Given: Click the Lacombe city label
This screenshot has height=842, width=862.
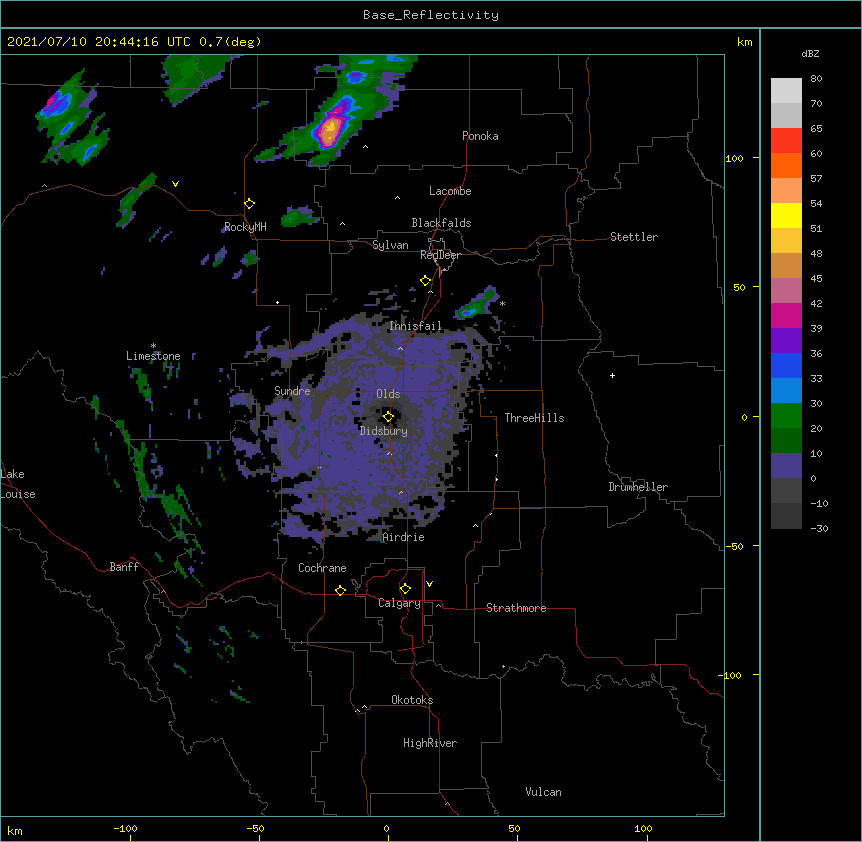Looking at the screenshot, I should coord(450,191).
